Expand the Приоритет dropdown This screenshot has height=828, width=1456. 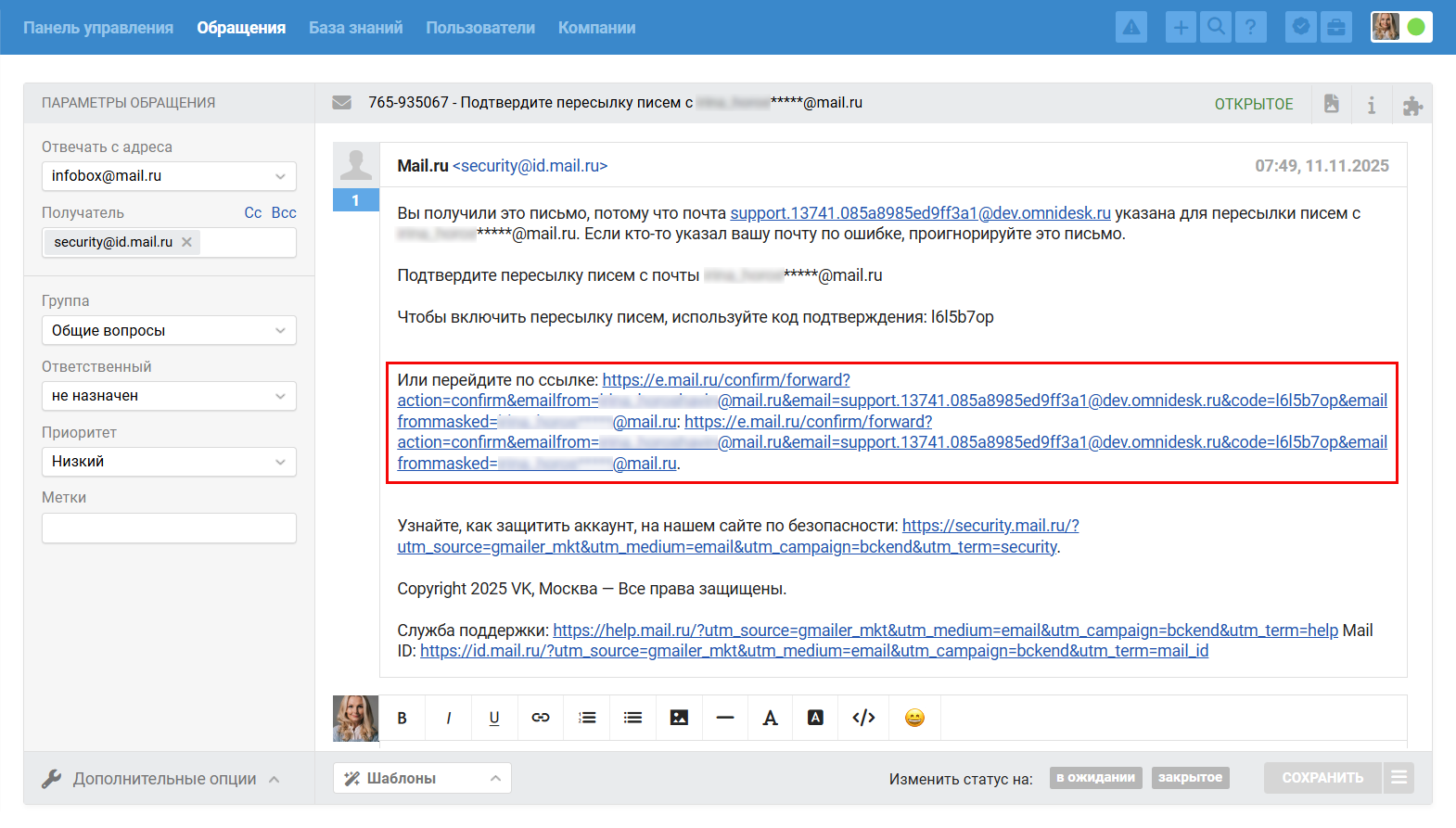coord(169,462)
